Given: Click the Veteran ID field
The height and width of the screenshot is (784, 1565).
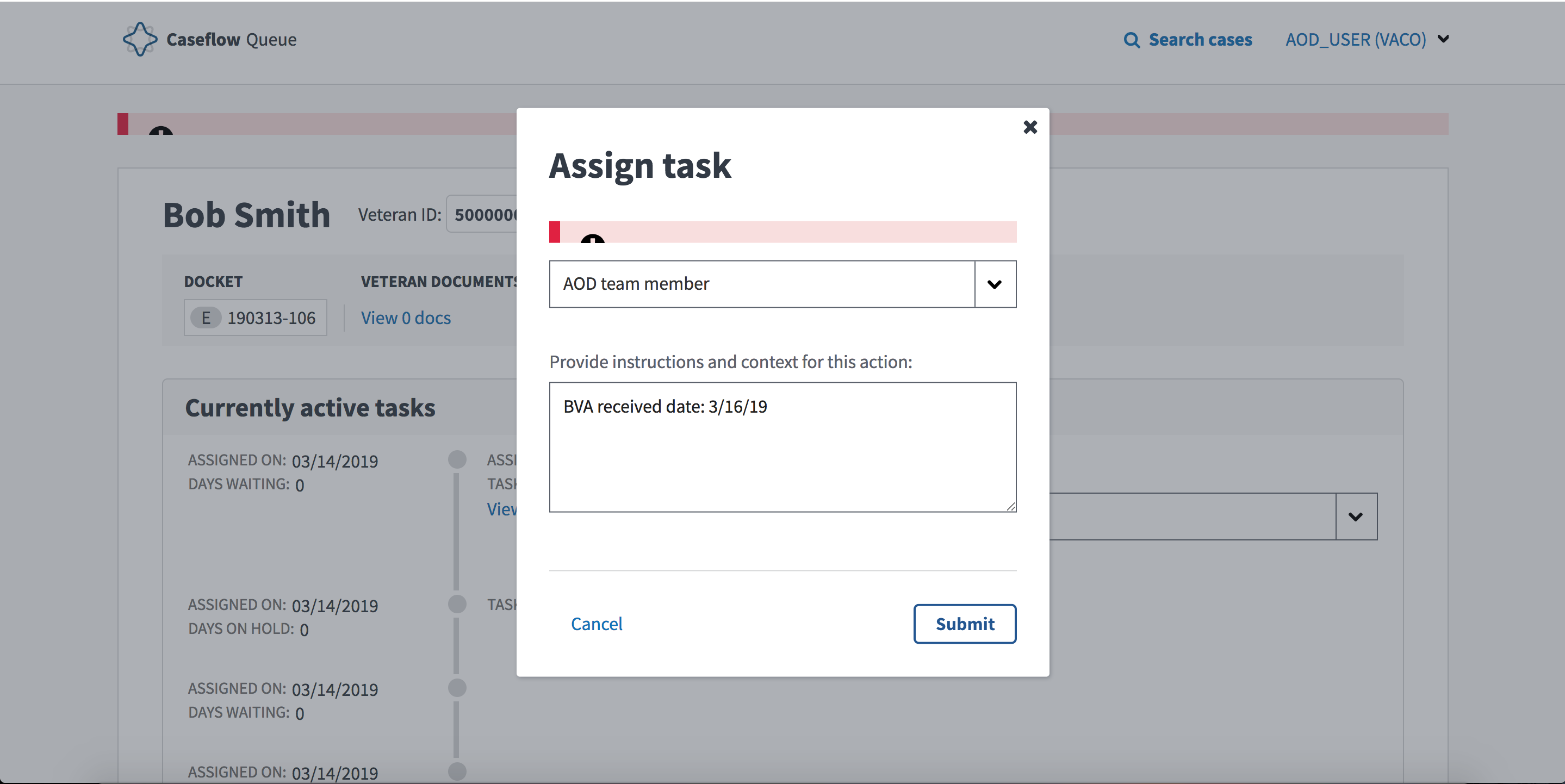Looking at the screenshot, I should tap(482, 214).
